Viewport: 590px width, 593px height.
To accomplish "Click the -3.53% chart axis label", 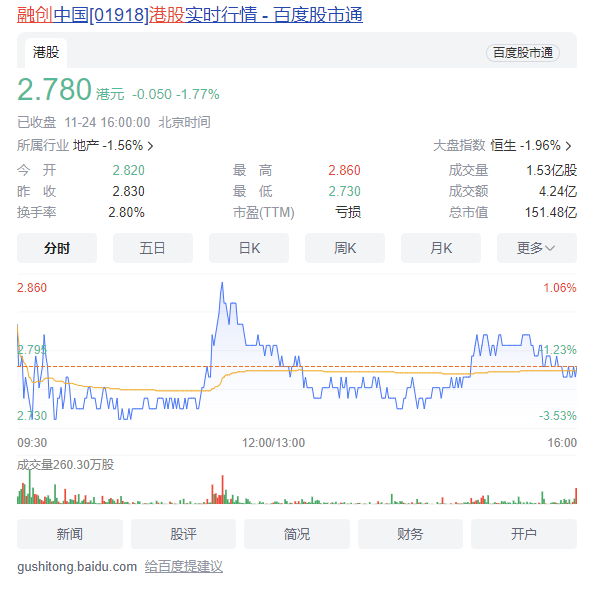I will click(558, 416).
